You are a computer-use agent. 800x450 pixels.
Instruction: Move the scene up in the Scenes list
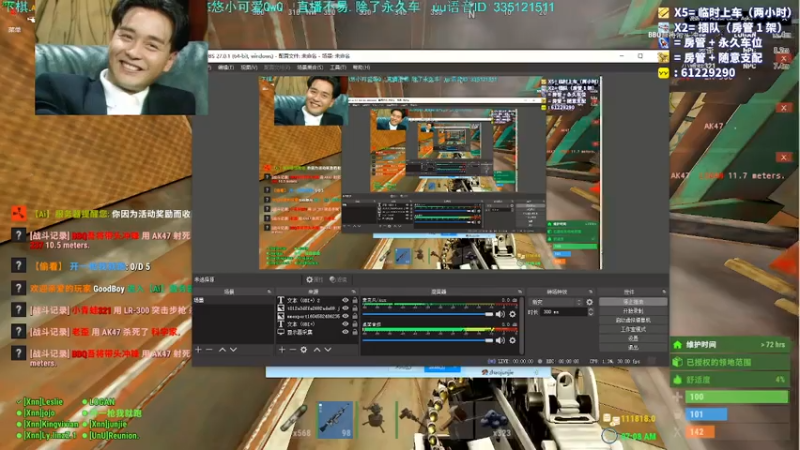click(x=222, y=349)
